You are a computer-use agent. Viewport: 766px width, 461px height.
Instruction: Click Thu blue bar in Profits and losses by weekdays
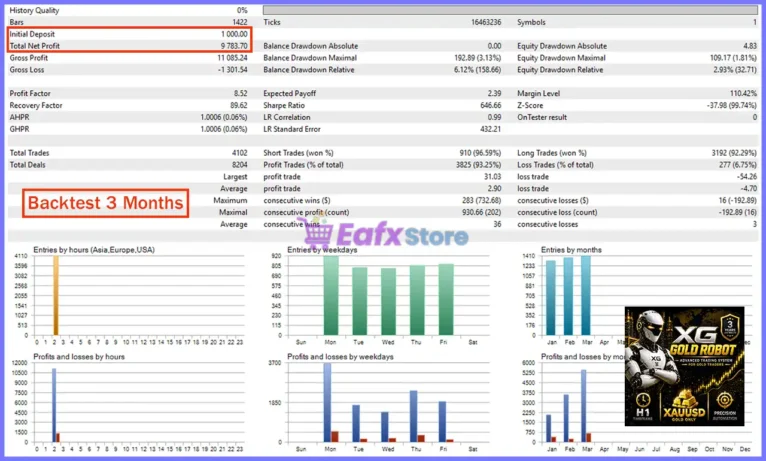(413, 416)
